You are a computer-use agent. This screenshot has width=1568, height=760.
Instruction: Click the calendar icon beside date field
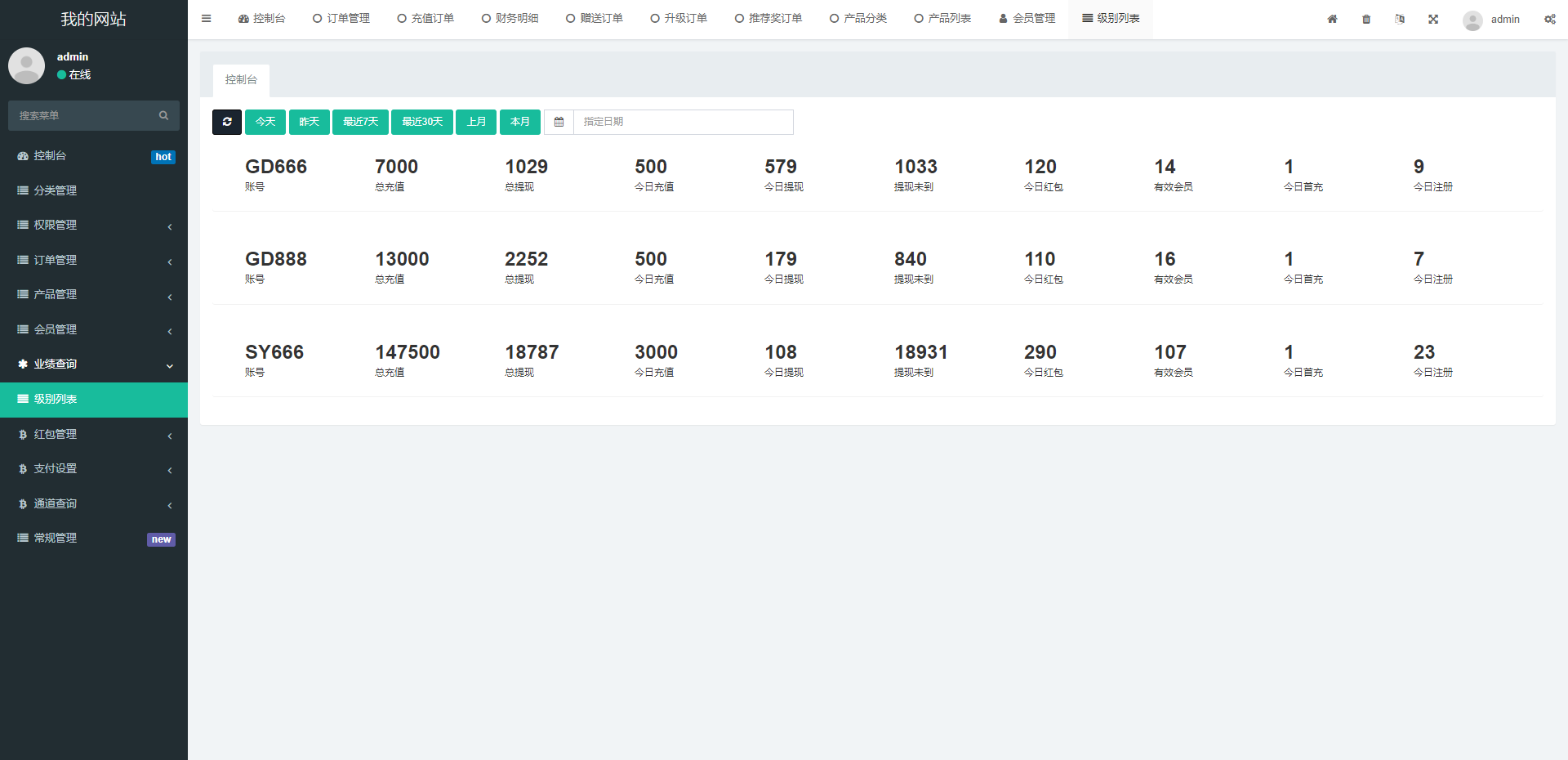559,122
